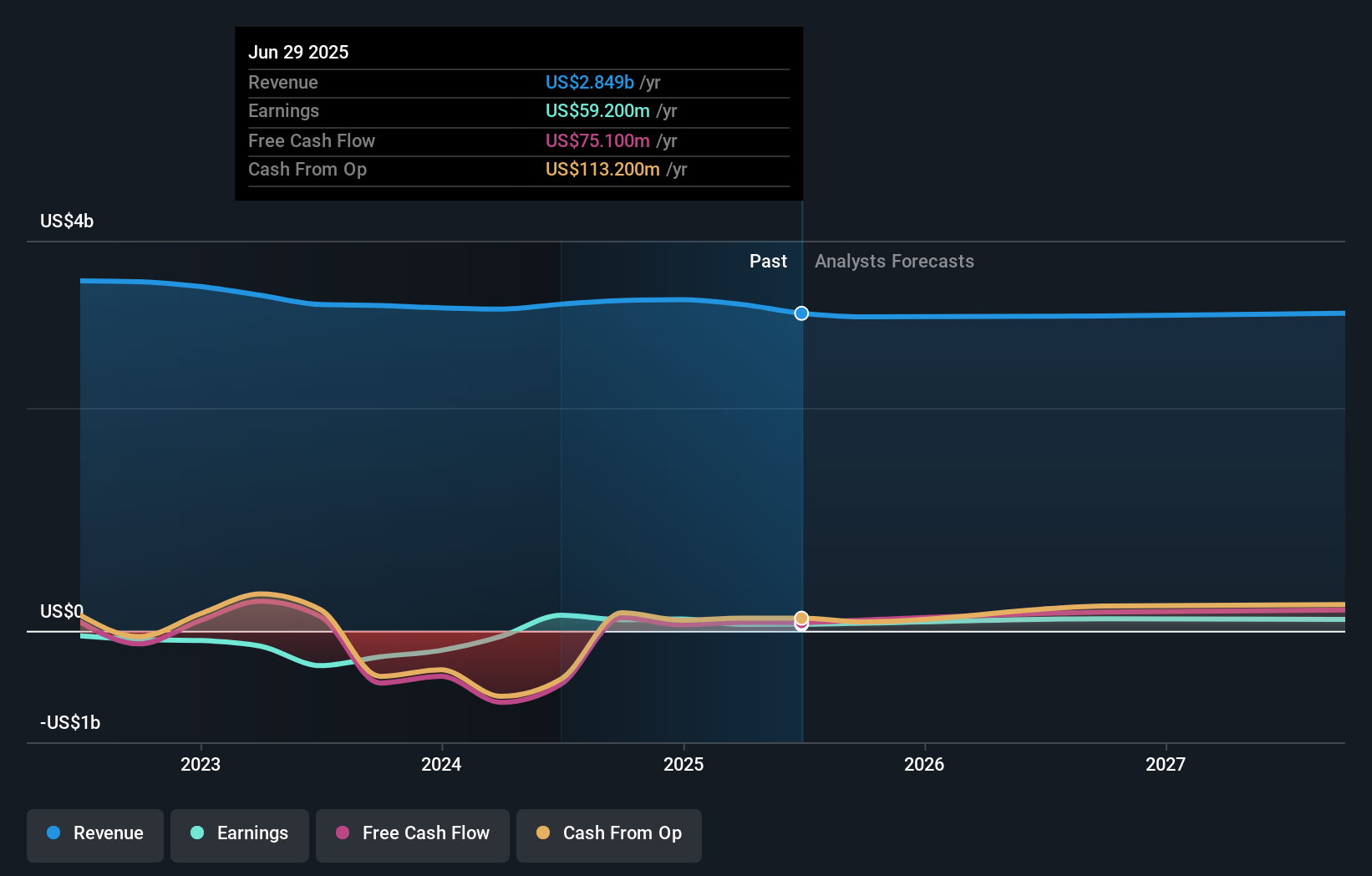The width and height of the screenshot is (1372, 876).
Task: Click the US$2.849b revenue value
Action: point(590,82)
